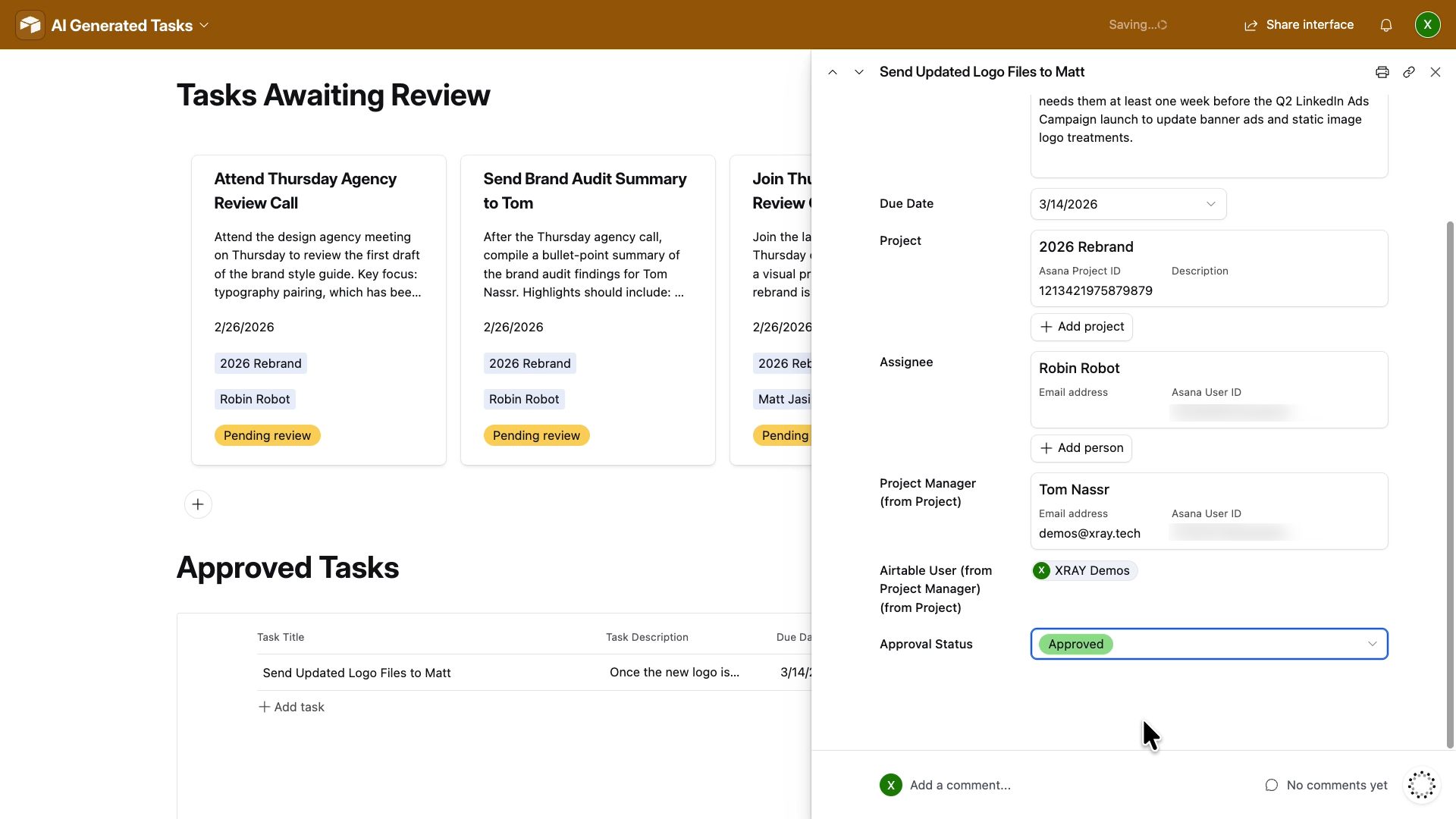Click Add project
The image size is (1456, 819).
[1081, 327]
